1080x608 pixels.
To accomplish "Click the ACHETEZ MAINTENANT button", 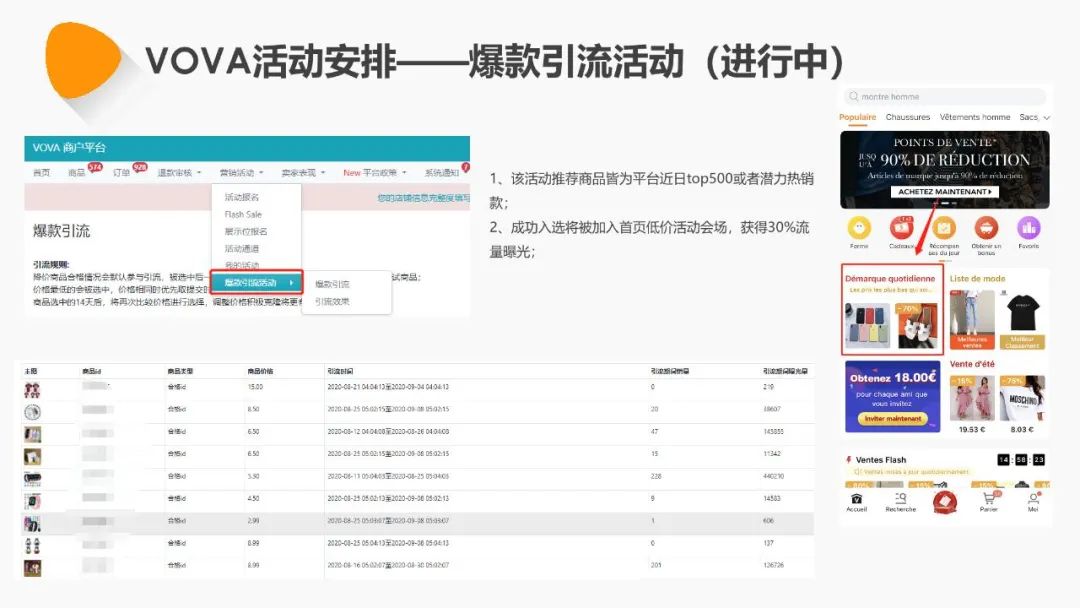I will coord(944,191).
